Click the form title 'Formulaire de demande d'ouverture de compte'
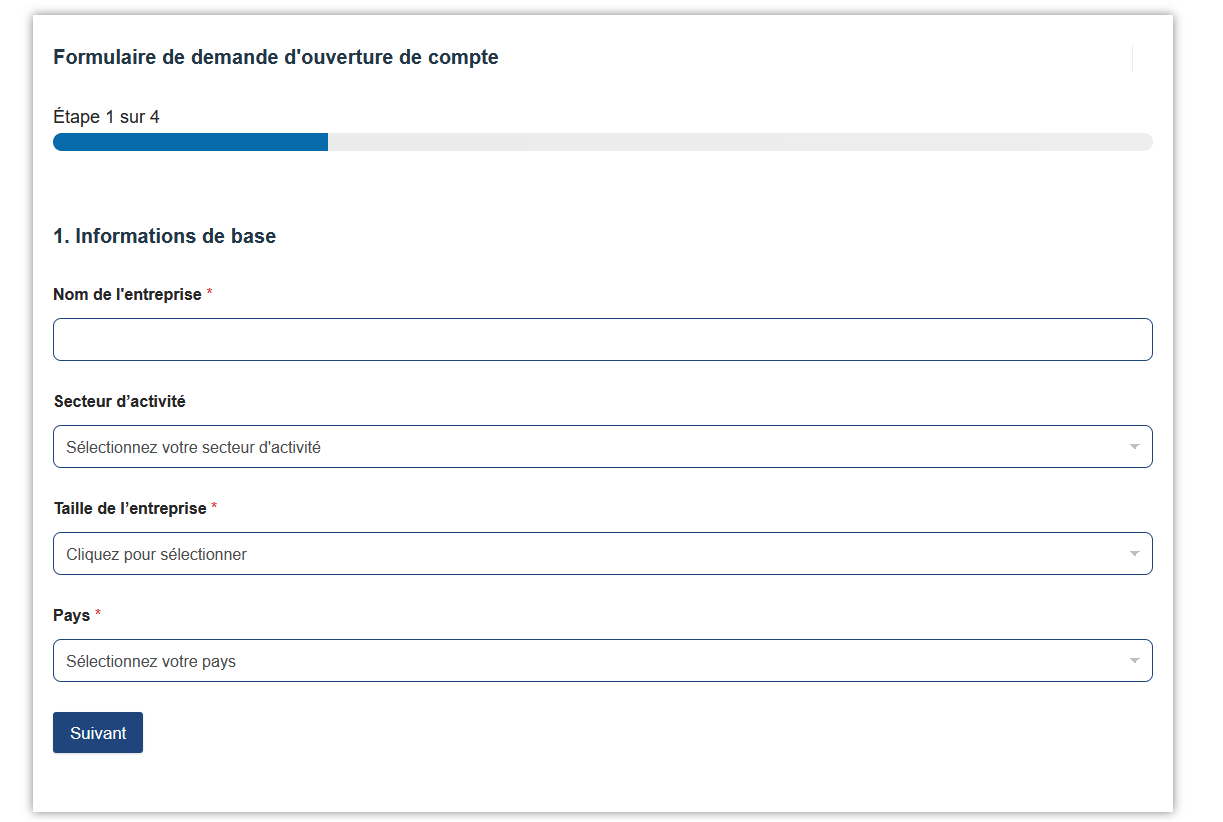The image size is (1223, 822). [275, 58]
